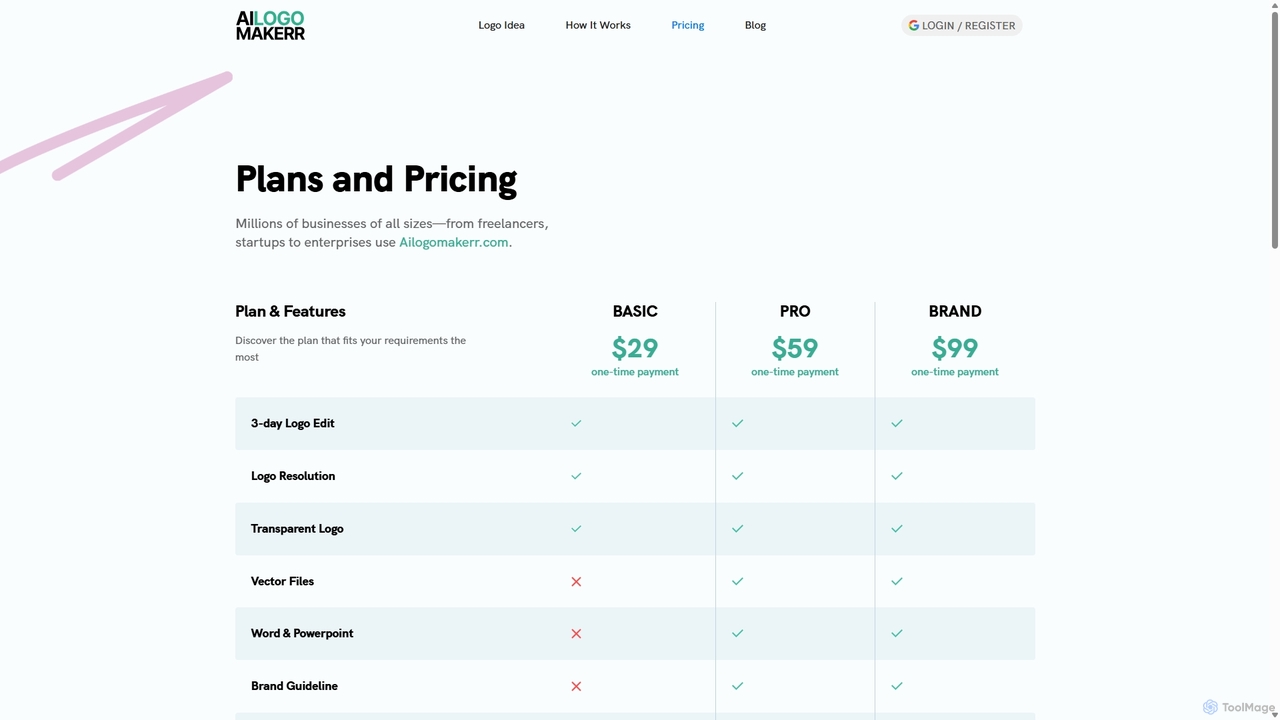Click one-time payment under $99
Screen dimensions: 1280x720
(955, 372)
